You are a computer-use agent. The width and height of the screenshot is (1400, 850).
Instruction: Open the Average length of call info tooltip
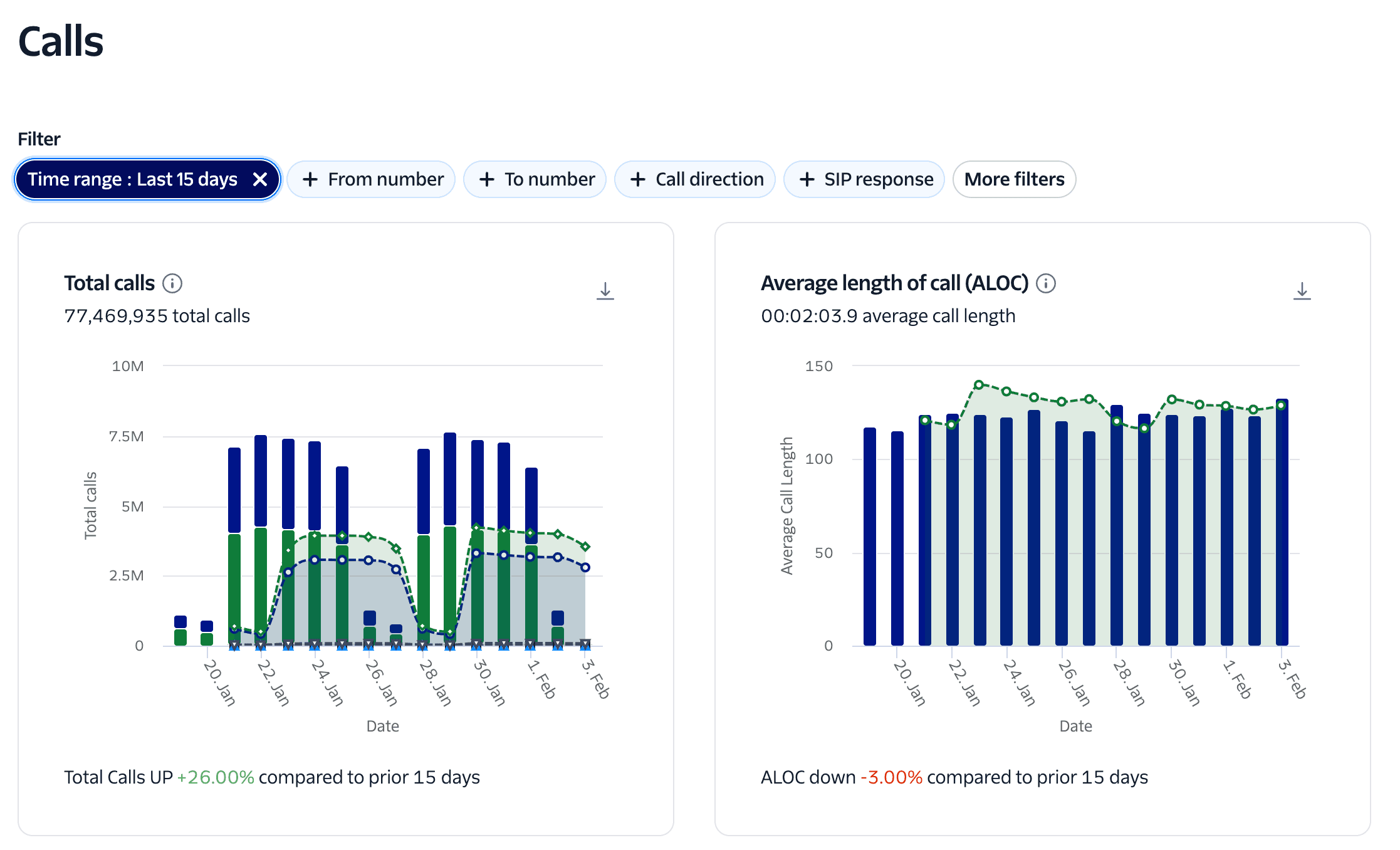pos(1046,283)
